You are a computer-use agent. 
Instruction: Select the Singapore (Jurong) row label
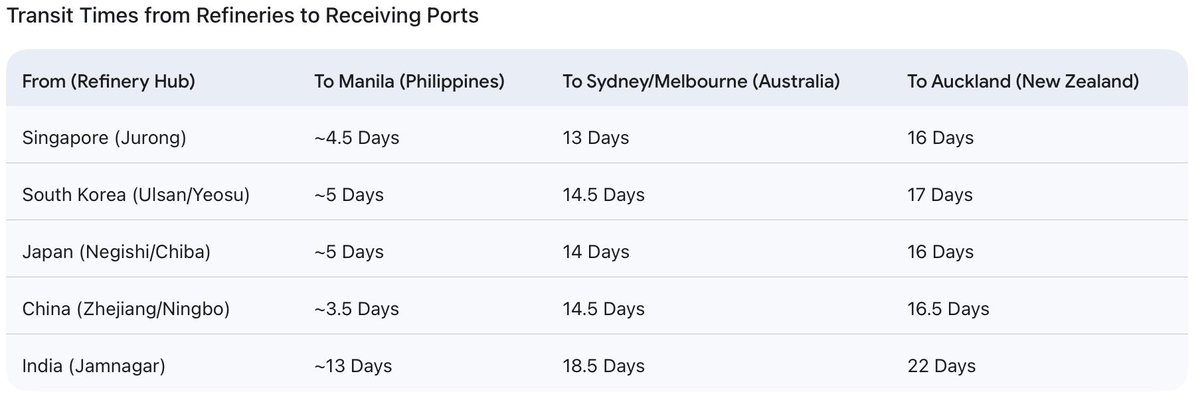tap(104, 138)
